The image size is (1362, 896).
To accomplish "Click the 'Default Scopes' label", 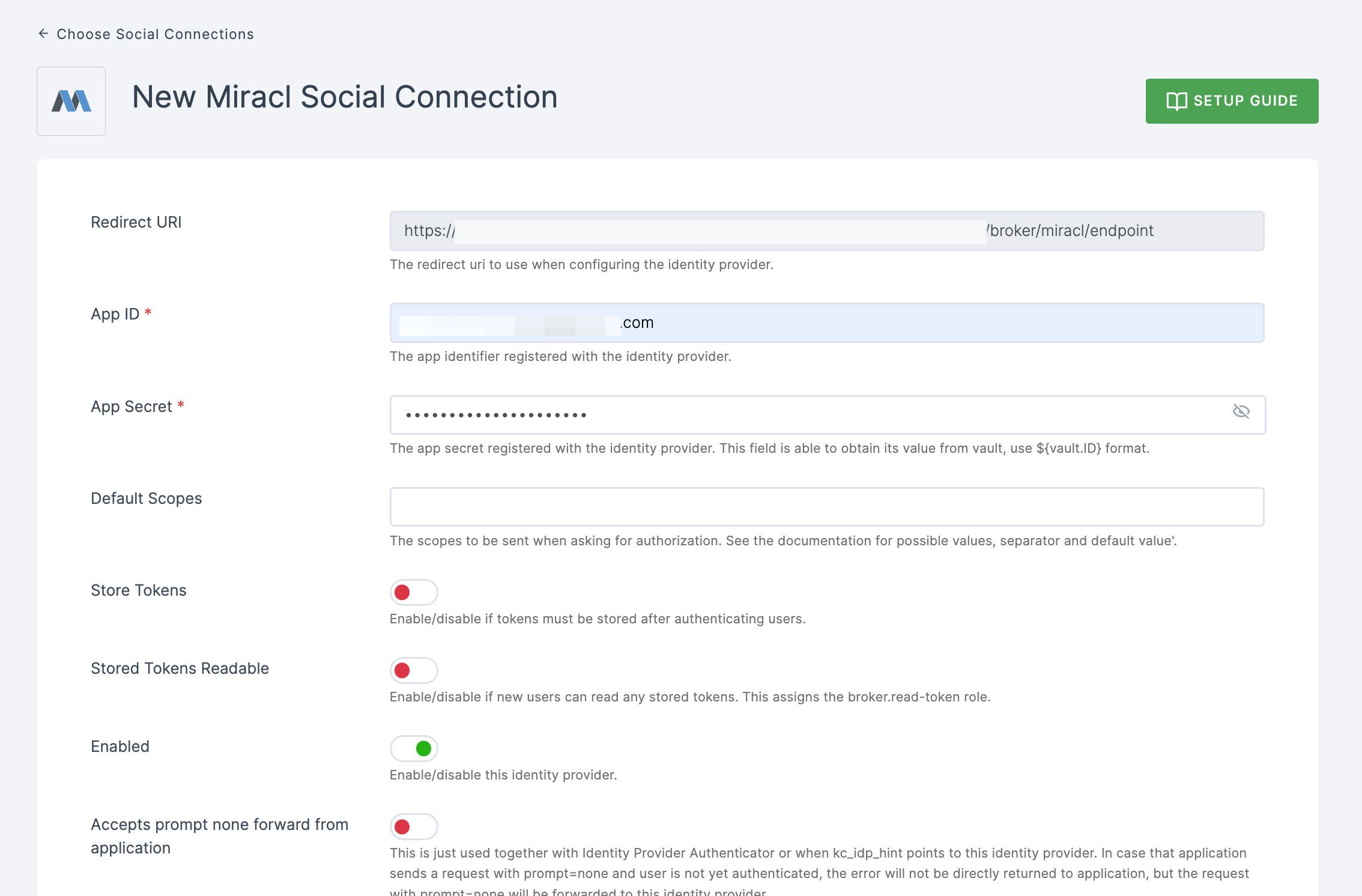I will pyautogui.click(x=147, y=498).
